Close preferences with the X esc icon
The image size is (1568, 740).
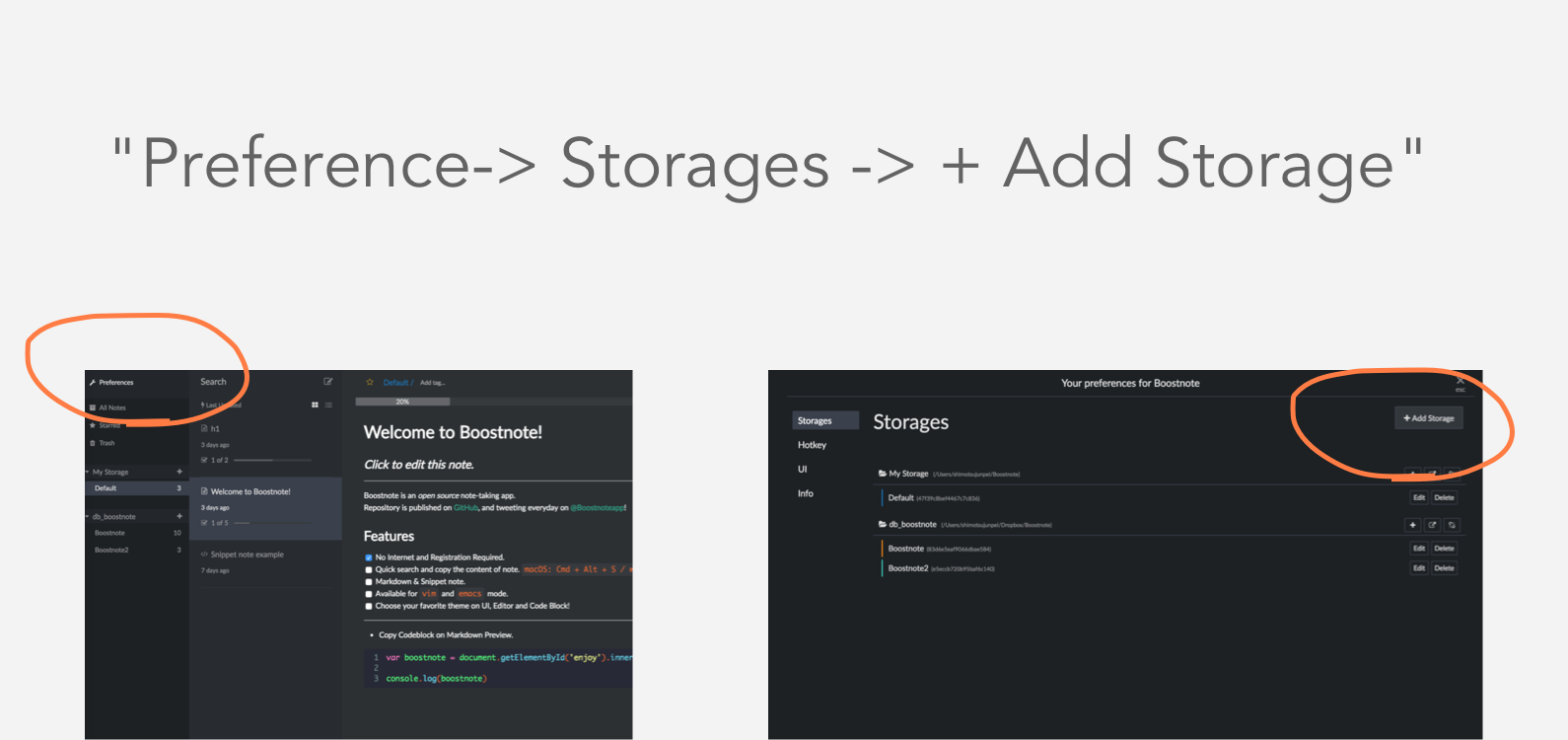pyautogui.click(x=1461, y=383)
